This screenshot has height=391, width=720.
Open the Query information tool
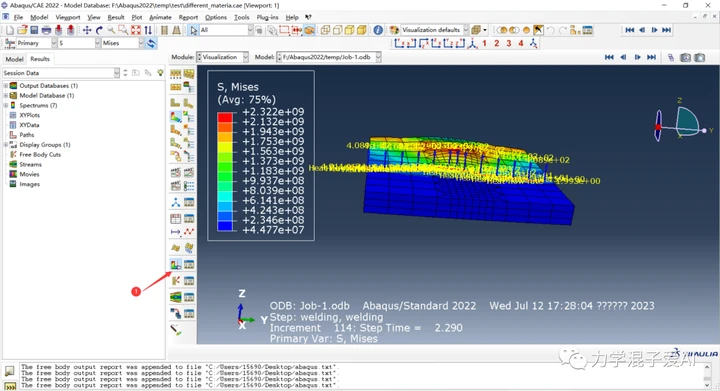[x=378, y=30]
